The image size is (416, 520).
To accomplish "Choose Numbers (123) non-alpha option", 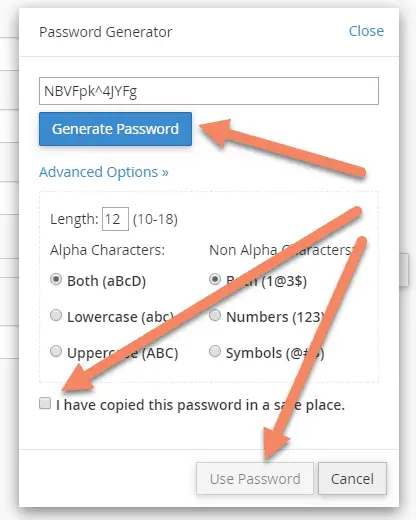I will coord(215,315).
